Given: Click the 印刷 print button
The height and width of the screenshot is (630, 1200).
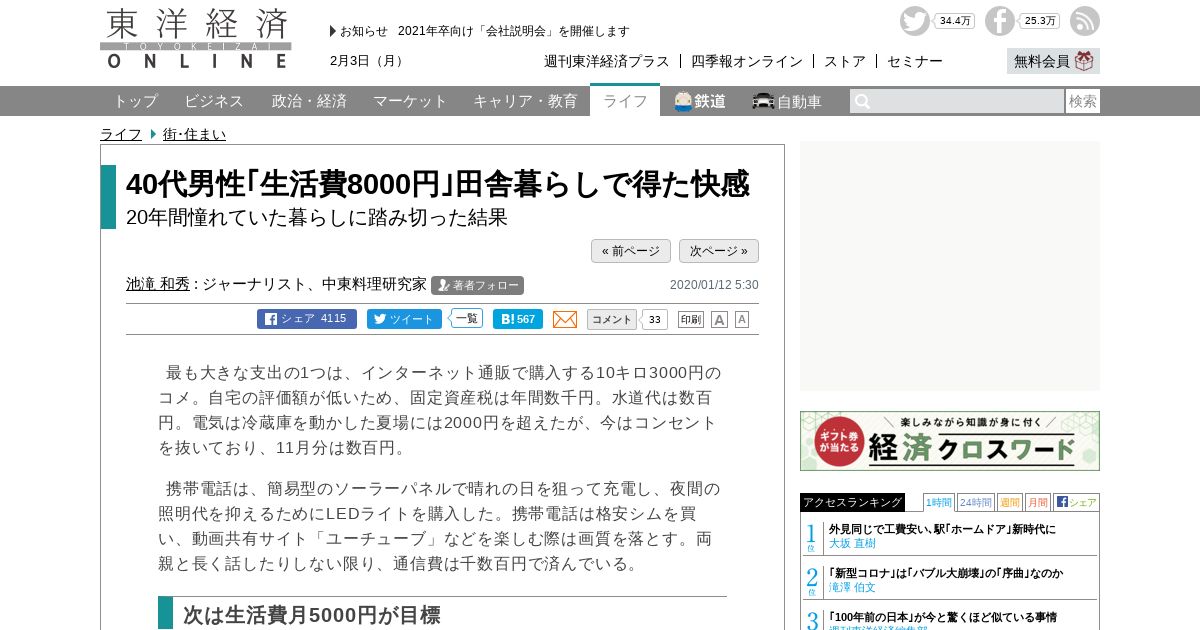Looking at the screenshot, I should [x=691, y=320].
